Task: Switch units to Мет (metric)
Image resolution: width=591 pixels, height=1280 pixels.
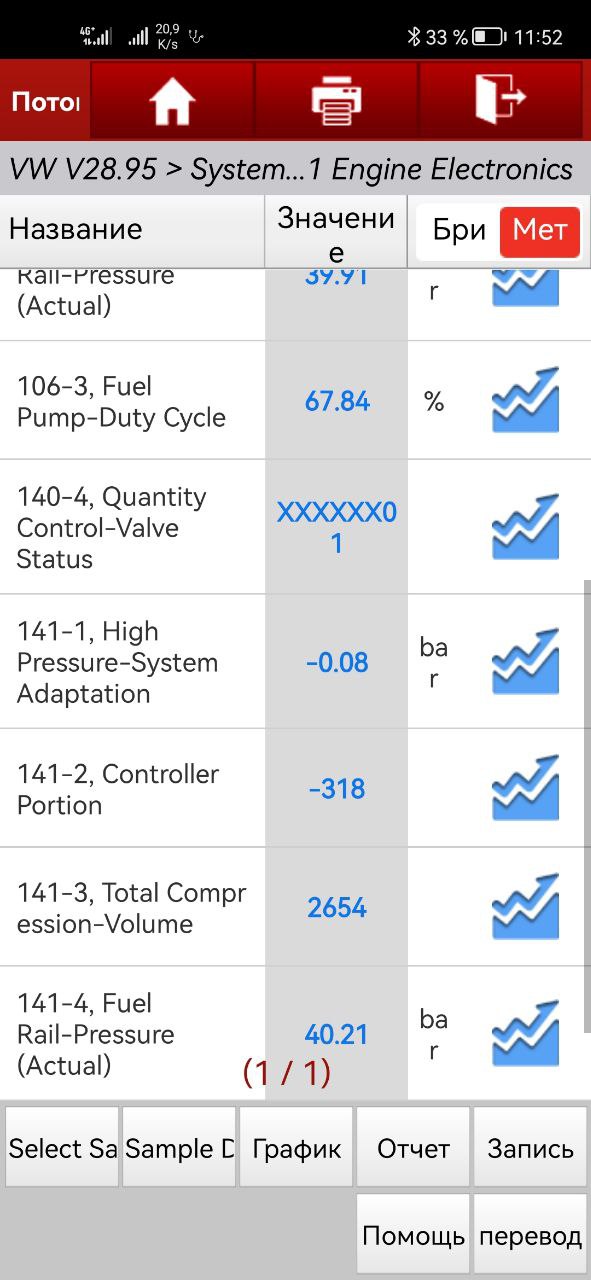Action: pos(540,231)
